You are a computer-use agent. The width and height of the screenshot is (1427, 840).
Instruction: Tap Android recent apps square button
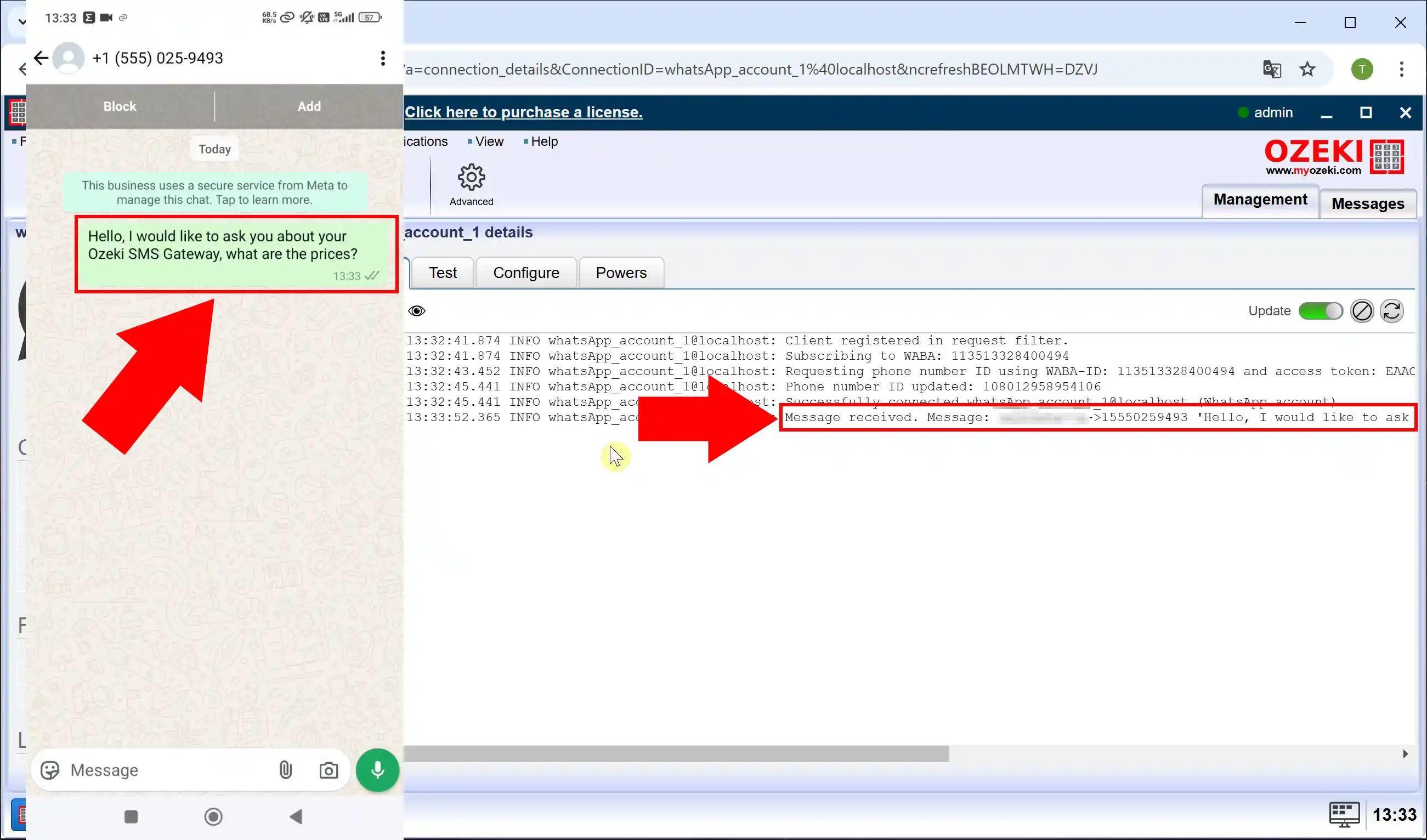click(x=131, y=816)
